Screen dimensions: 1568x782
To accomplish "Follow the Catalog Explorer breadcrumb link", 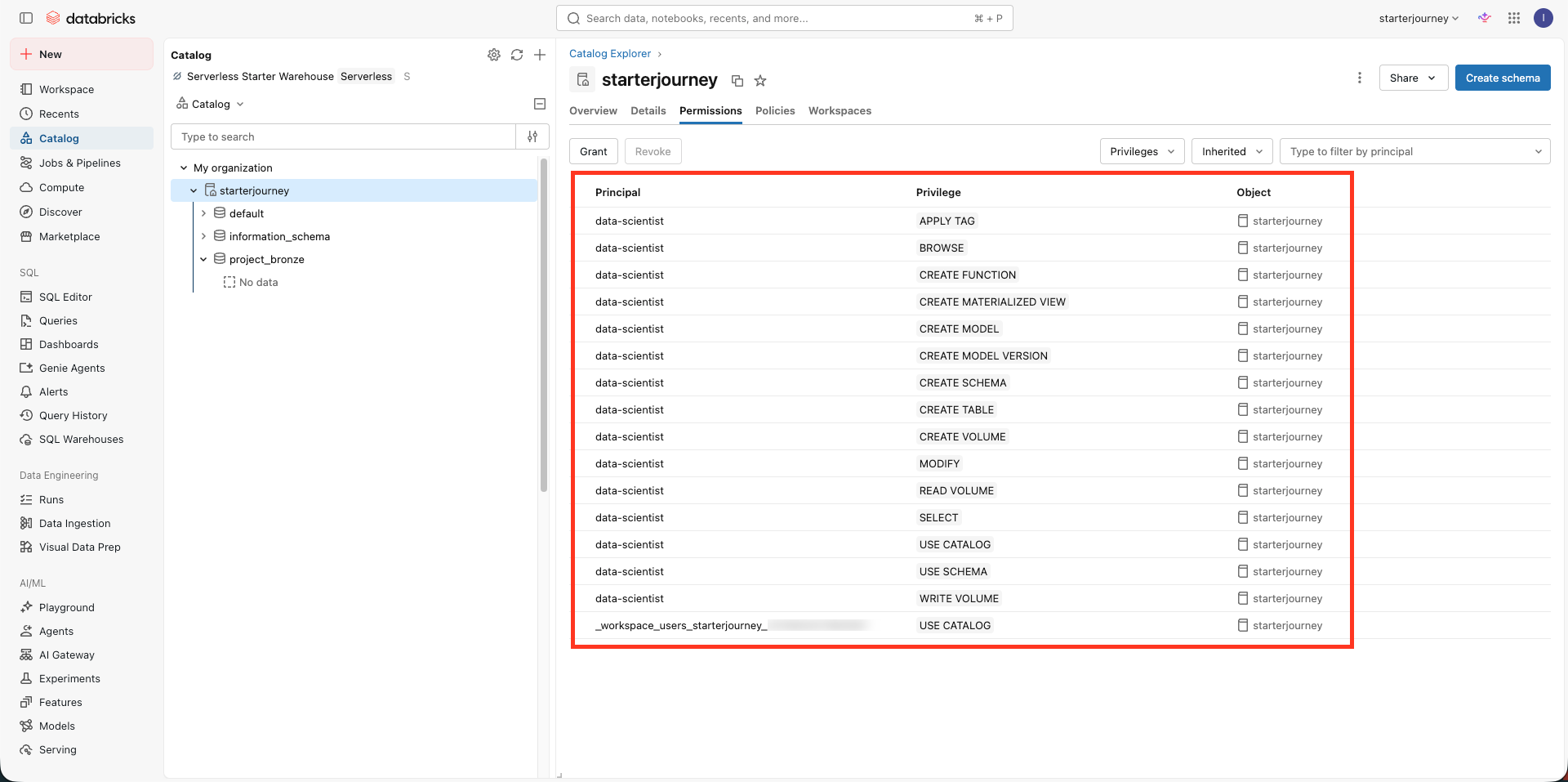I will pos(610,53).
